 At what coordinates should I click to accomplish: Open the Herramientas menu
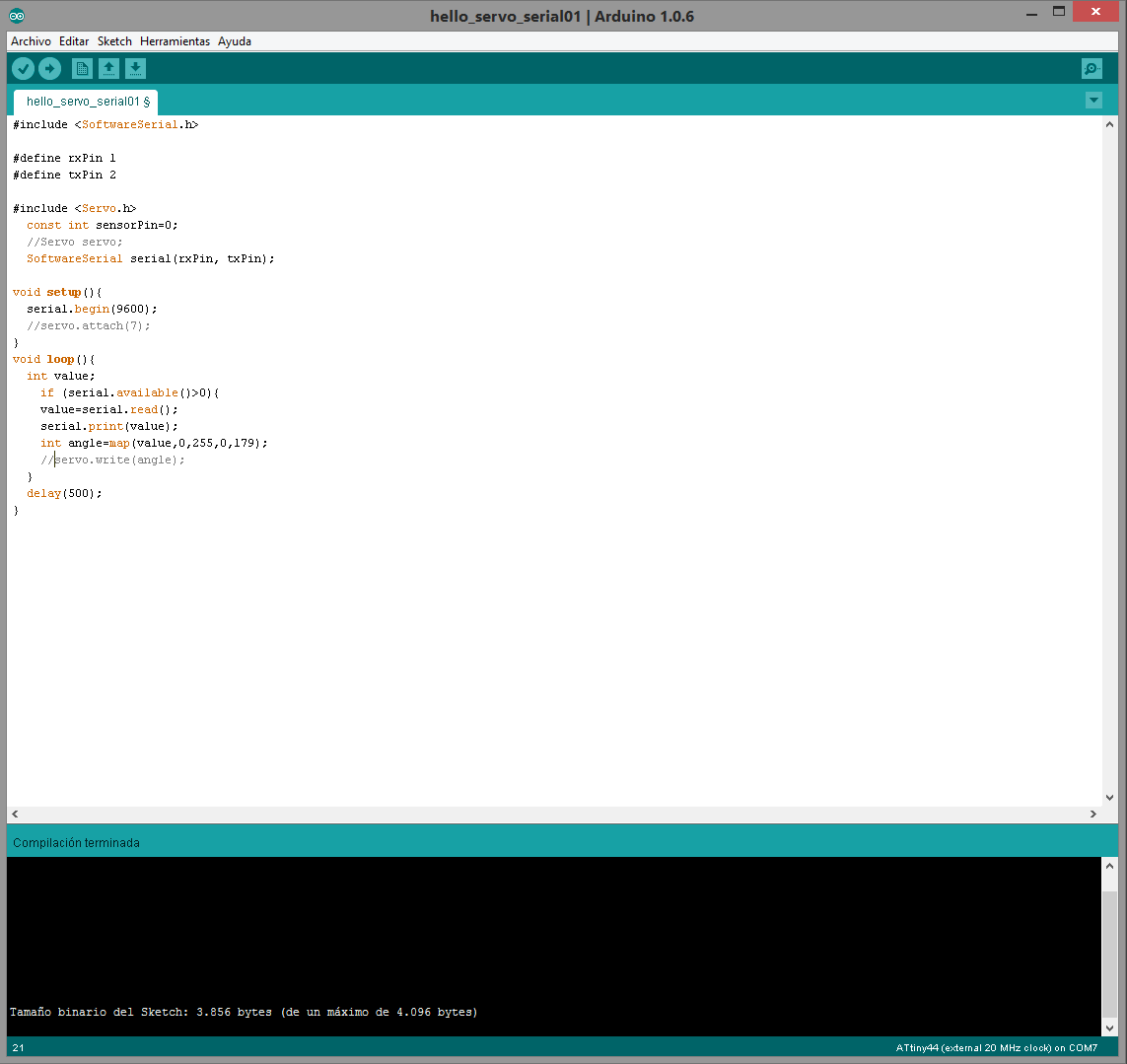tap(175, 41)
